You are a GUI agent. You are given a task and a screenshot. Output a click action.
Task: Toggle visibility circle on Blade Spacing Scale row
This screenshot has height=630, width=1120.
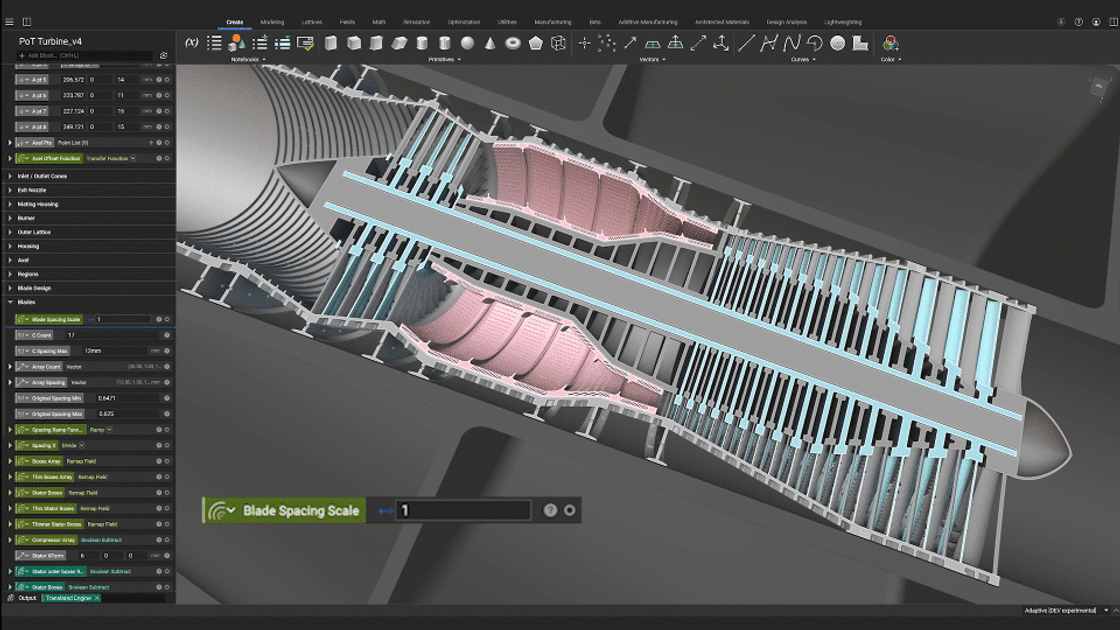[167, 319]
